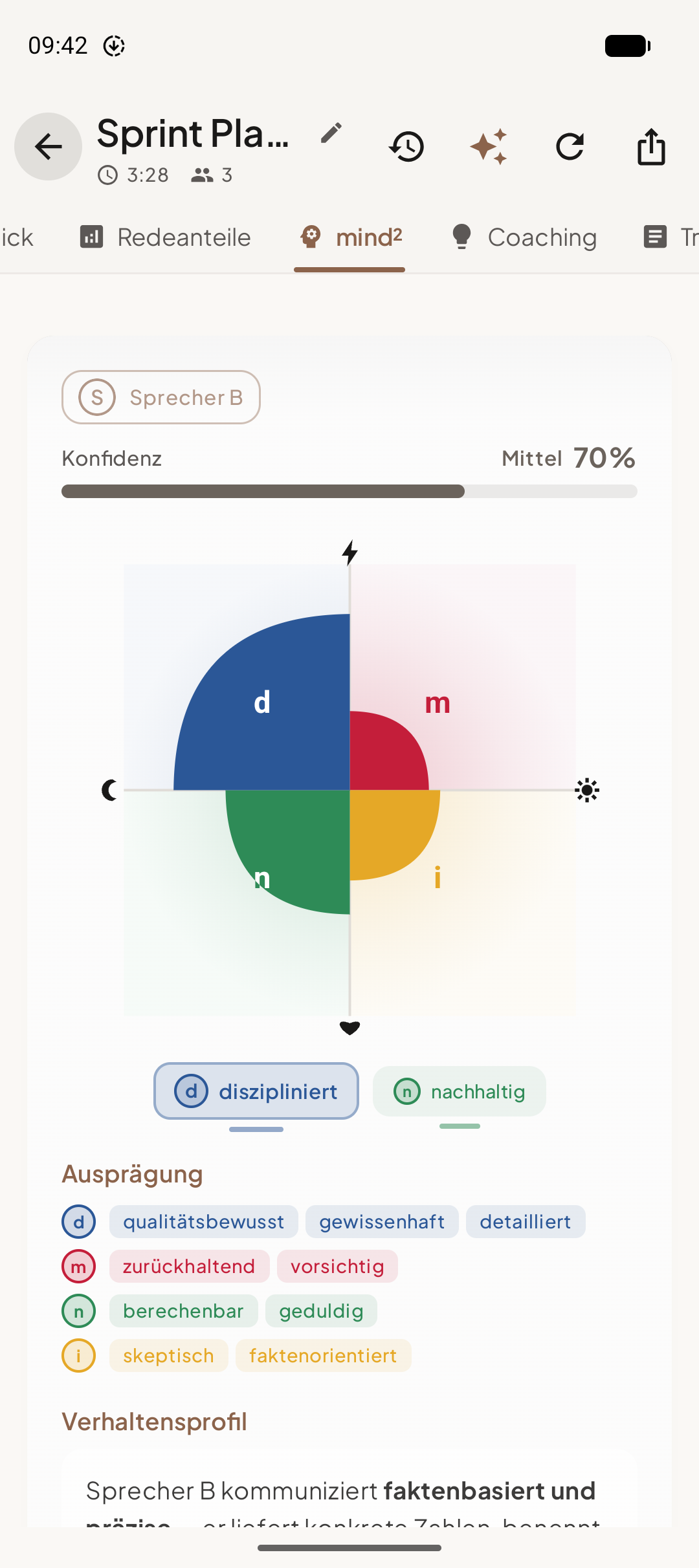
Task: Tap the Konfidenz progress bar
Action: (x=349, y=492)
